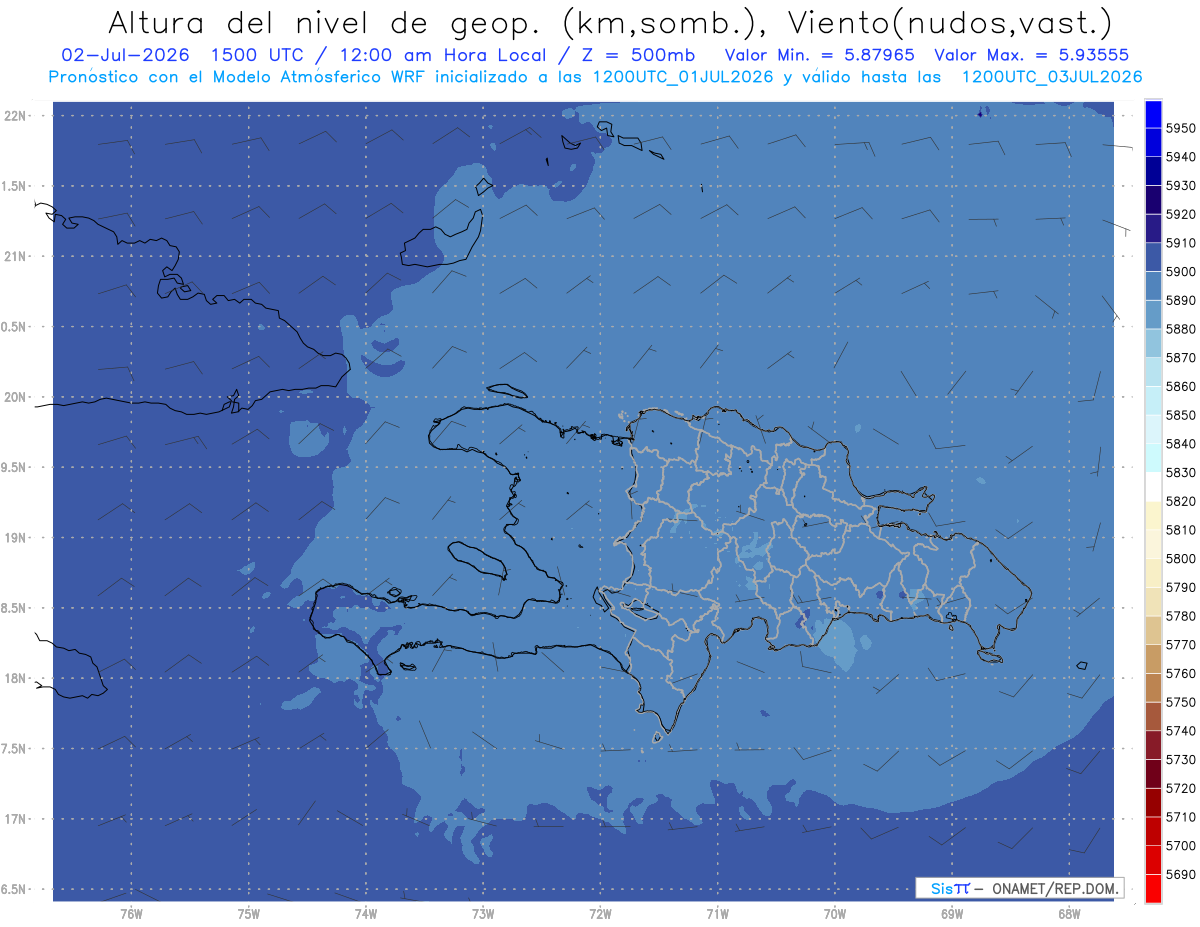Click the '5880' legend value
This screenshot has width=1200, height=927.
click(x=1180, y=329)
